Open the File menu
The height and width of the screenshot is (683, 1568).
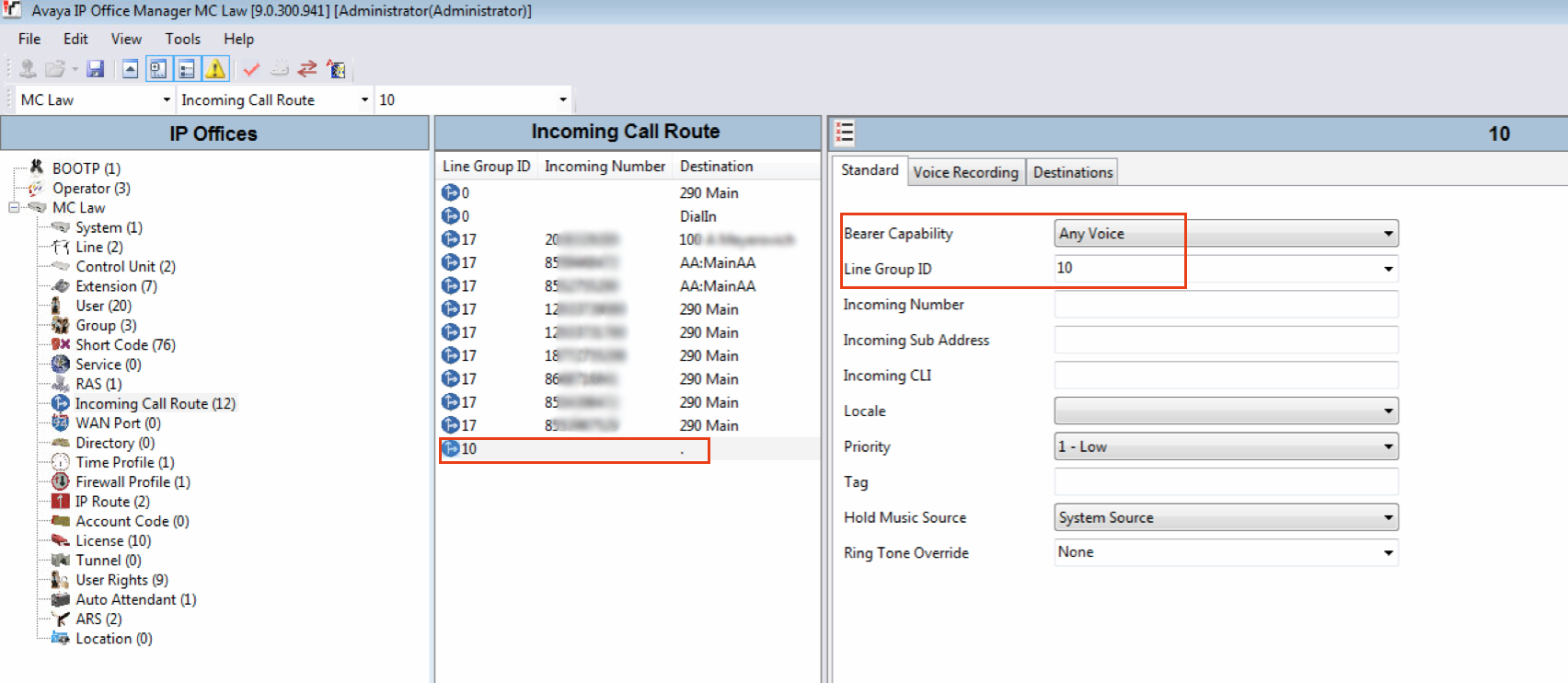pyautogui.click(x=29, y=39)
